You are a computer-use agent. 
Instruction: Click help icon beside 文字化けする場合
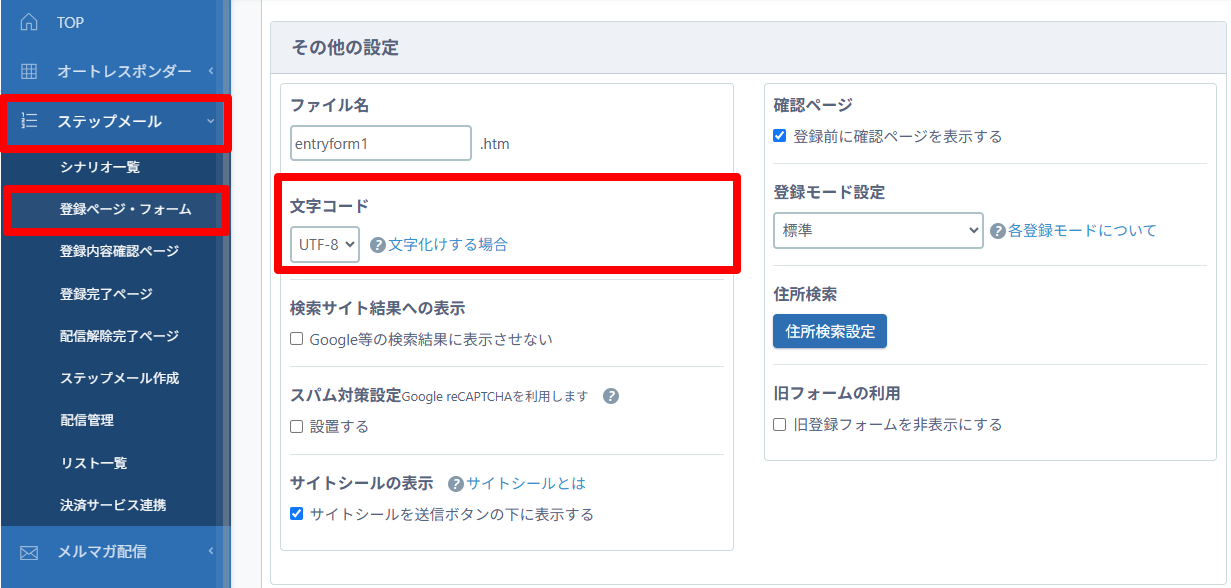coord(378,245)
